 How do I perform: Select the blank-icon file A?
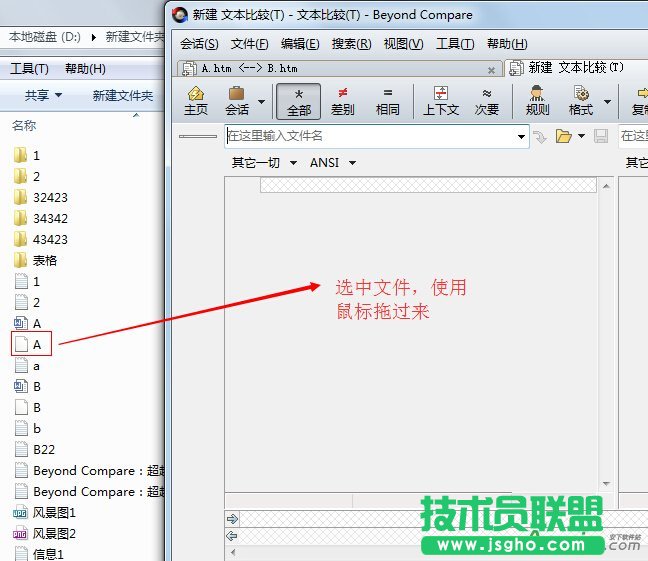(31, 344)
